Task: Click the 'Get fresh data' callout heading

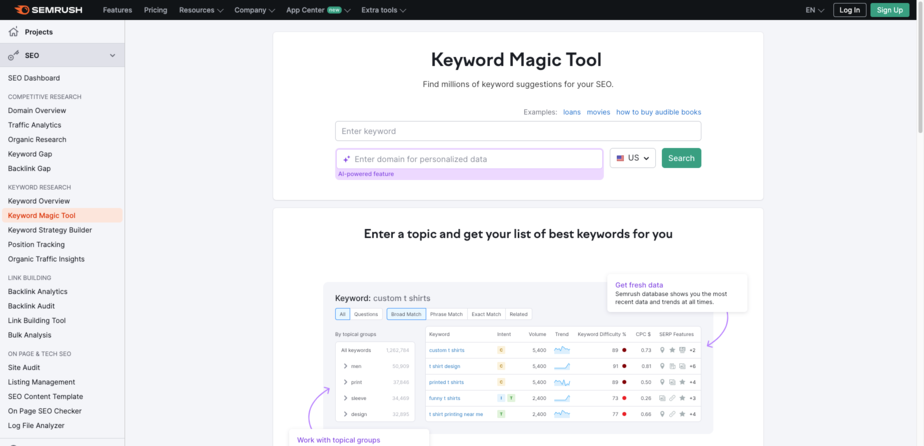Action: pos(639,285)
